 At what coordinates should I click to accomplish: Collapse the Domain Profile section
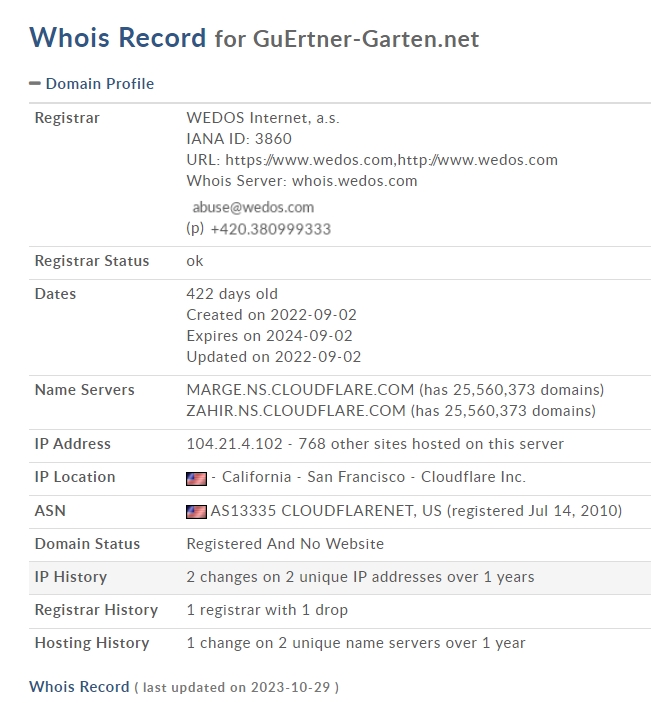(35, 83)
